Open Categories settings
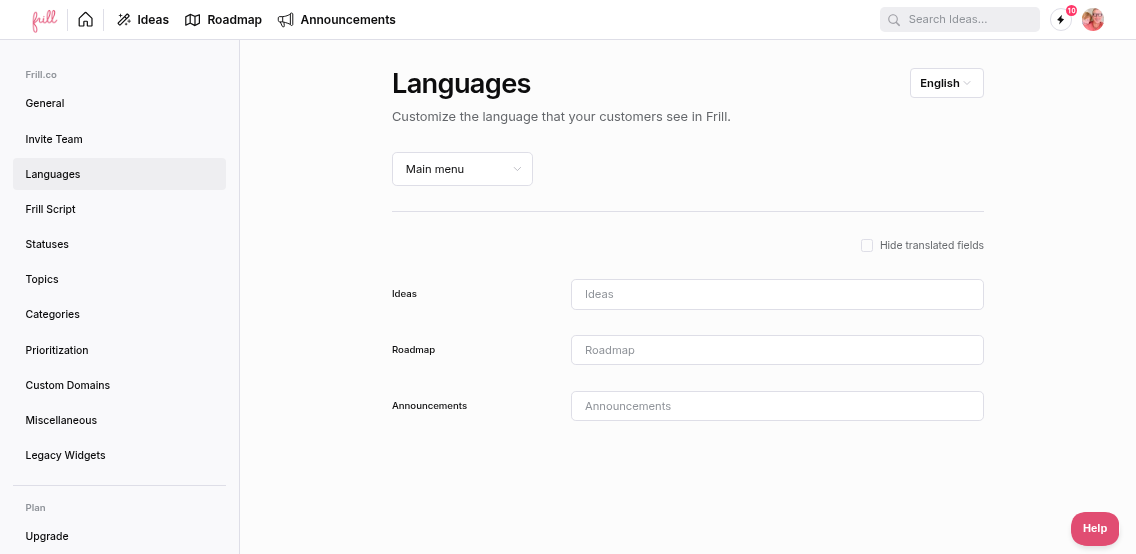Screen dimensions: 1136x554 pyautogui.click(x=120, y=315)
